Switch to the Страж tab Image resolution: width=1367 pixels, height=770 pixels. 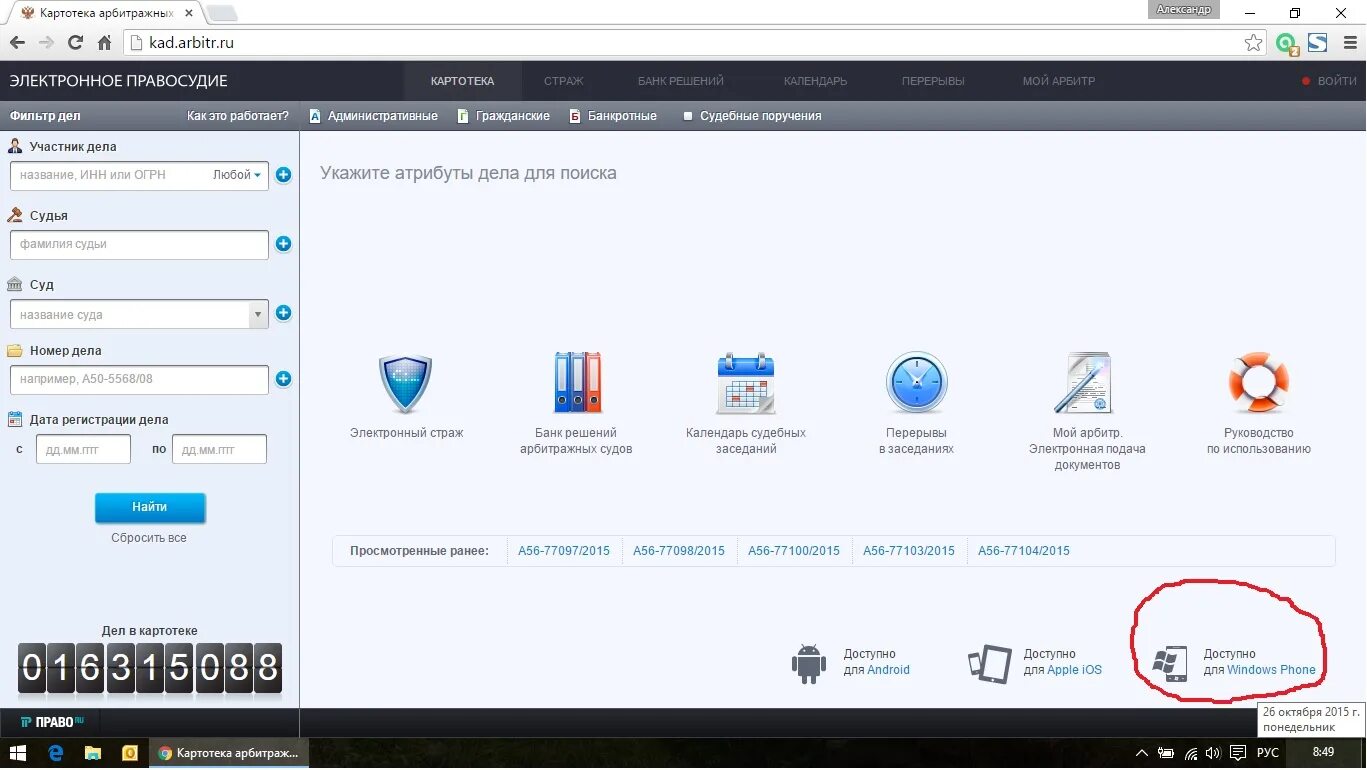point(564,81)
